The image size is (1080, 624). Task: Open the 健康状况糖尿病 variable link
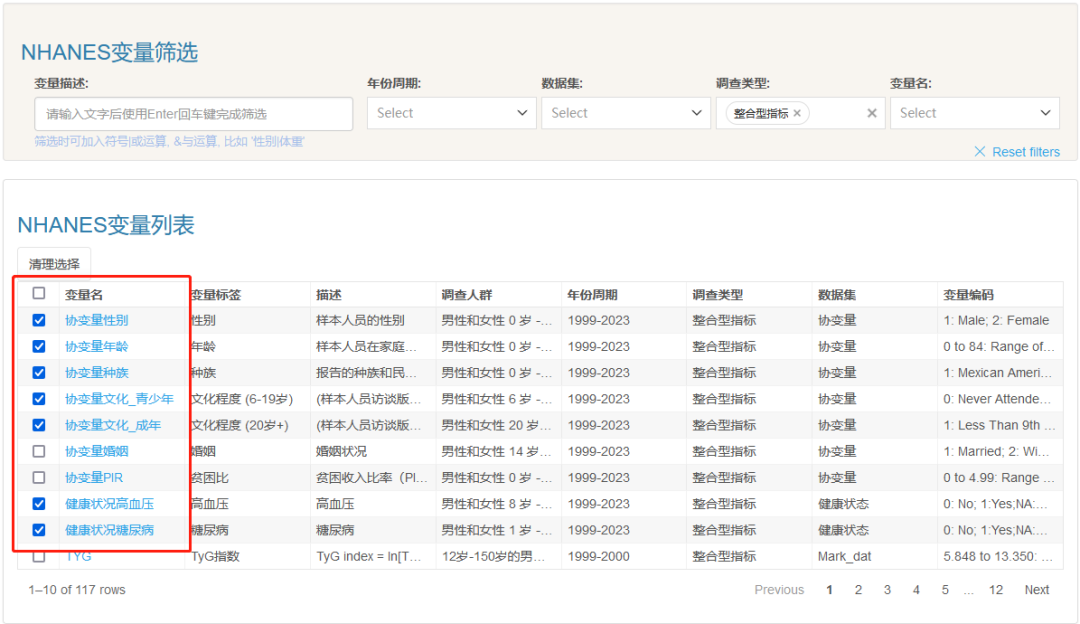pyautogui.click(x=110, y=530)
